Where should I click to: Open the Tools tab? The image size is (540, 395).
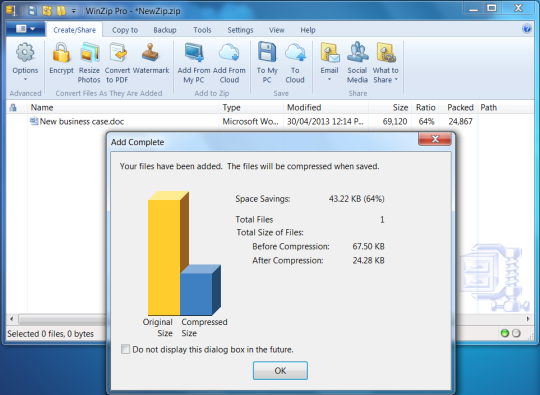(202, 30)
